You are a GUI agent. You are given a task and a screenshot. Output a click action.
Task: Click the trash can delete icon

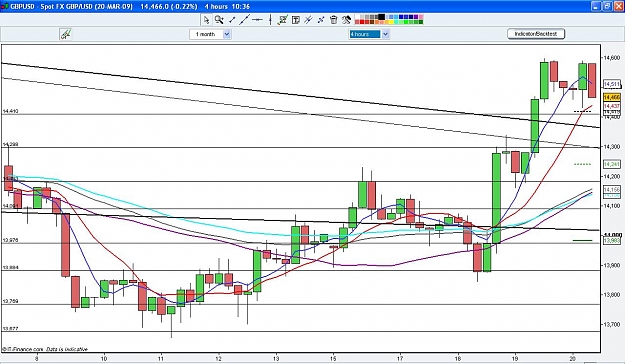coord(334,20)
